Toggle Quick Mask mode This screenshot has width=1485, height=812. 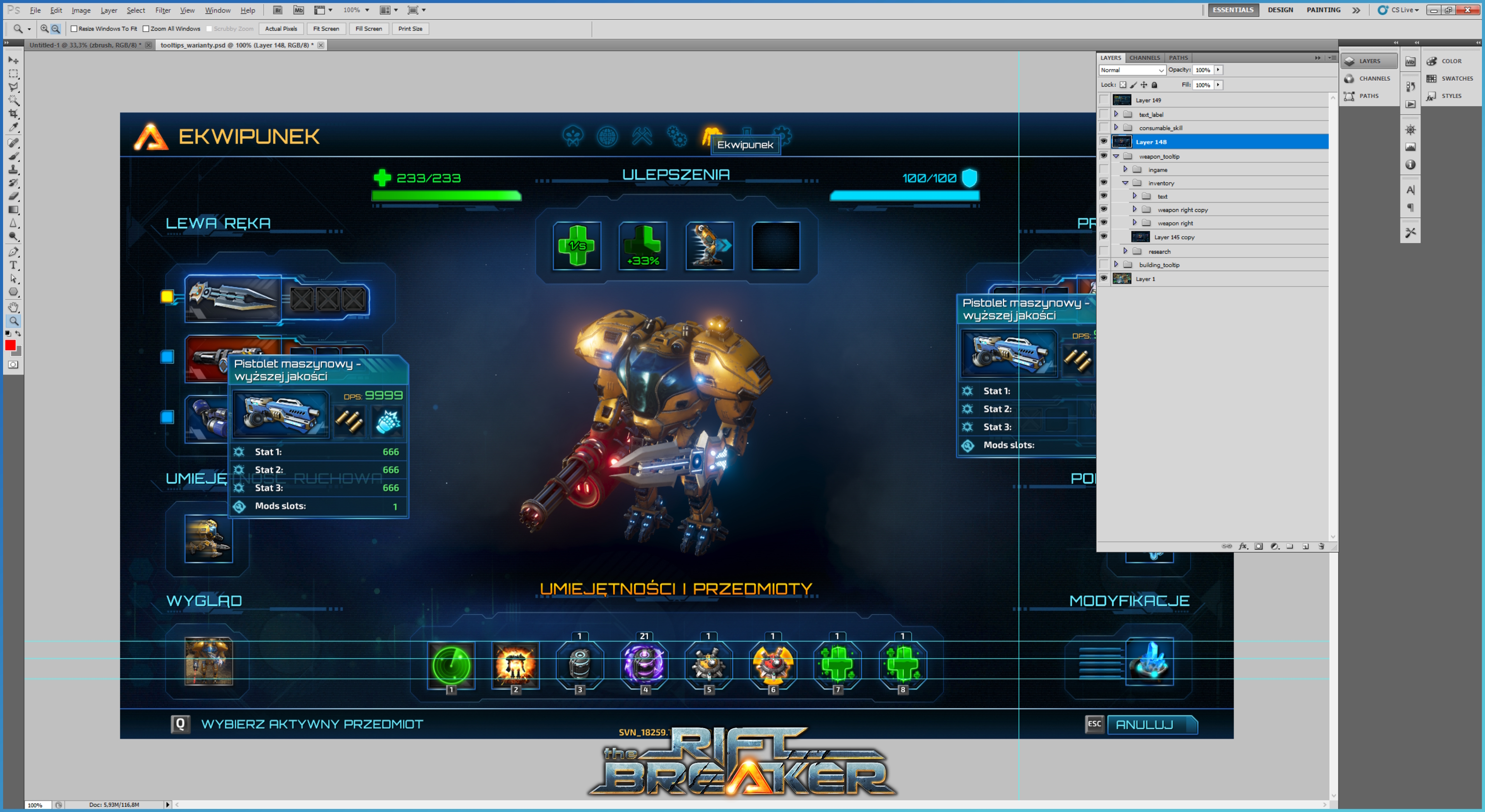point(13,365)
